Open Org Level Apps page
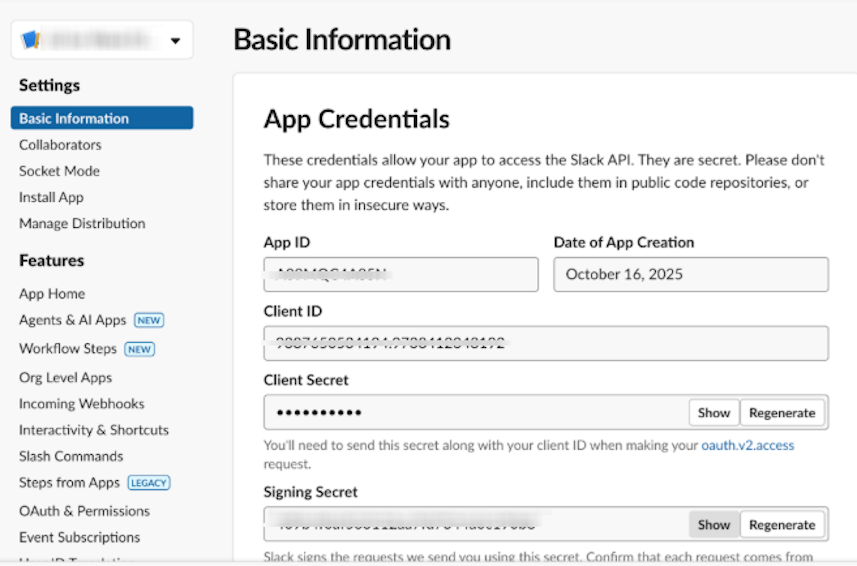The height and width of the screenshot is (566, 857). point(65,378)
